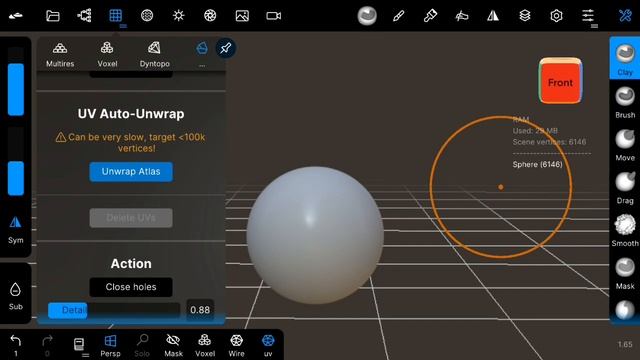Open the Misc topology tab icon

202,49
